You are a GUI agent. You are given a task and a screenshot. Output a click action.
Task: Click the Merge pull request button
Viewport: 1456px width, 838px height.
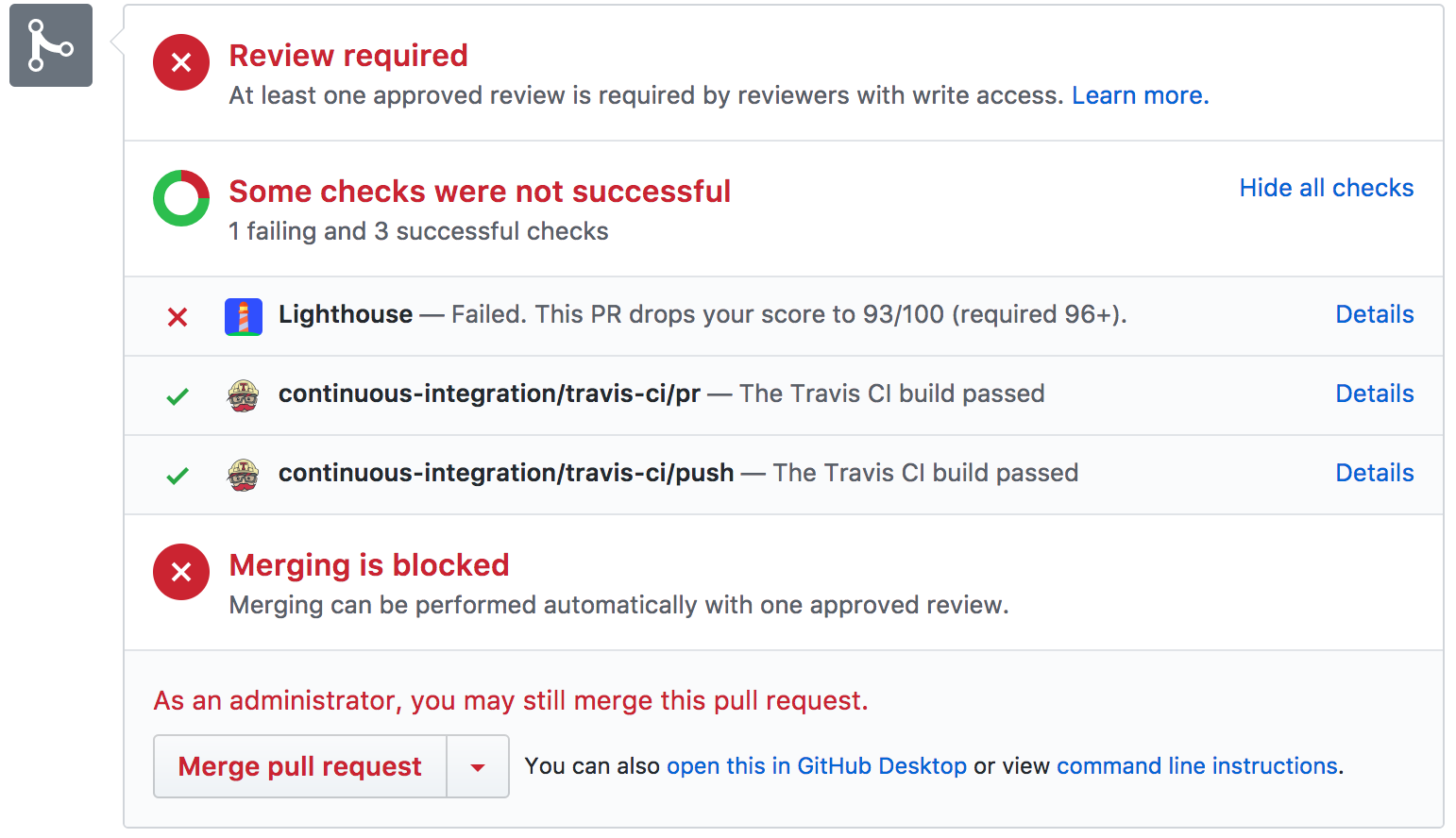pos(299,766)
